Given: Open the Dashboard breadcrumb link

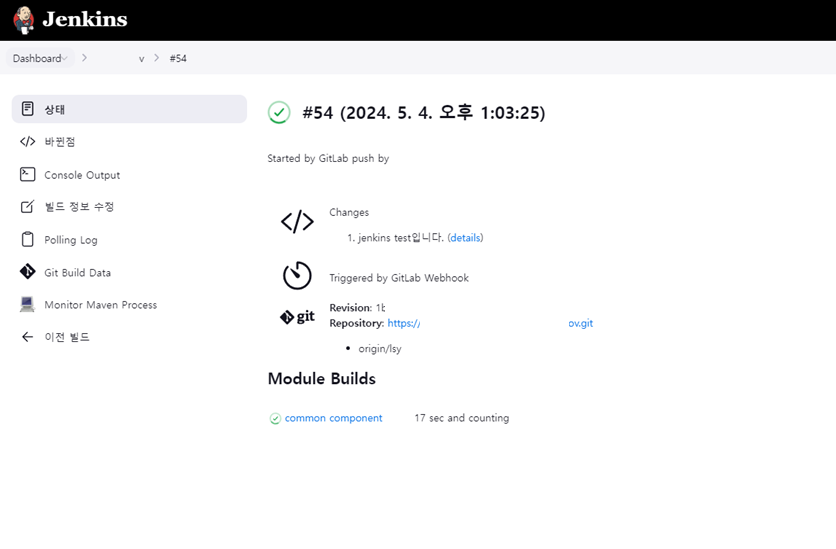Looking at the screenshot, I should [37, 58].
